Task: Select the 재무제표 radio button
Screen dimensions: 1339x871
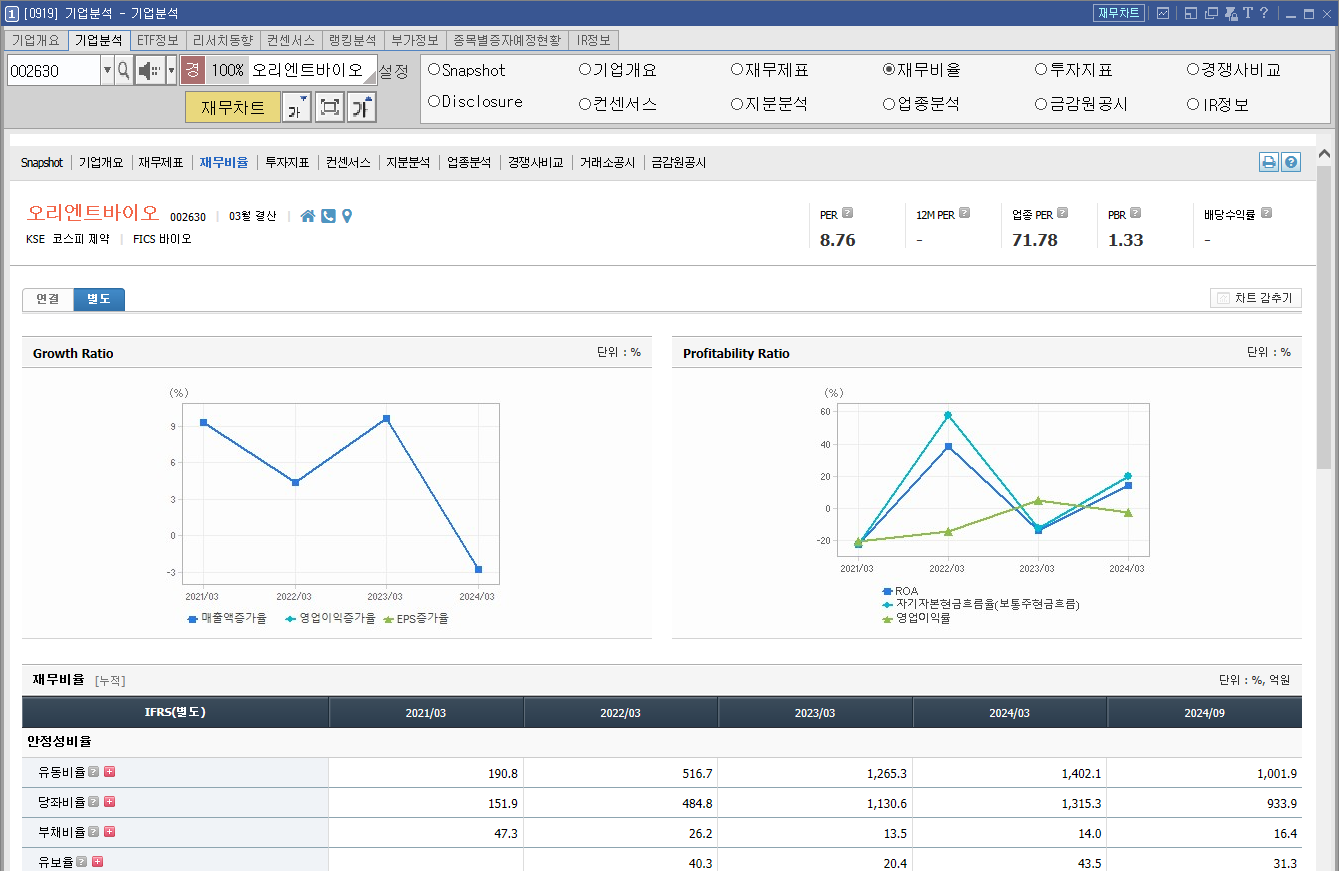Action: pyautogui.click(x=737, y=70)
